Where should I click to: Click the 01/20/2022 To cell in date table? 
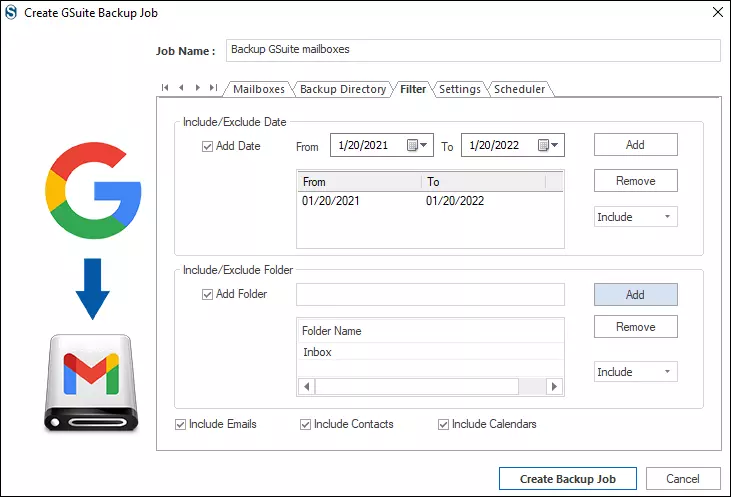(455, 201)
